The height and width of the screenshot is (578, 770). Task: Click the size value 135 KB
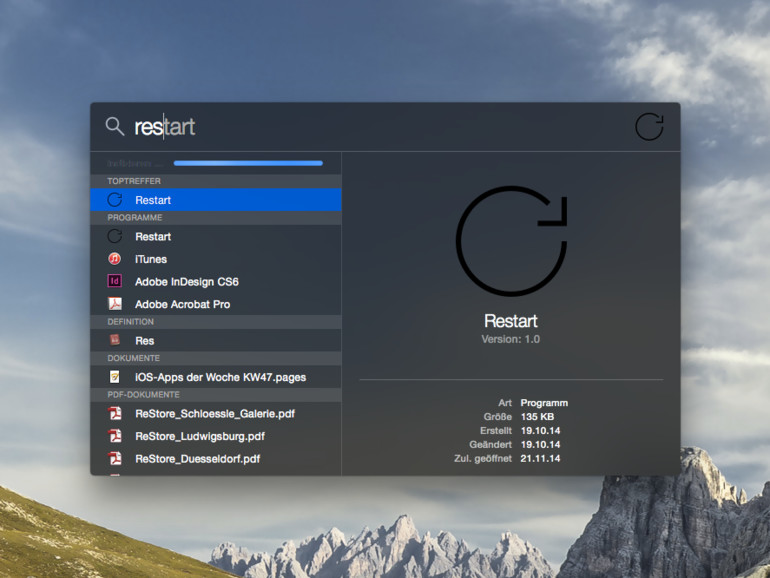coord(537,416)
